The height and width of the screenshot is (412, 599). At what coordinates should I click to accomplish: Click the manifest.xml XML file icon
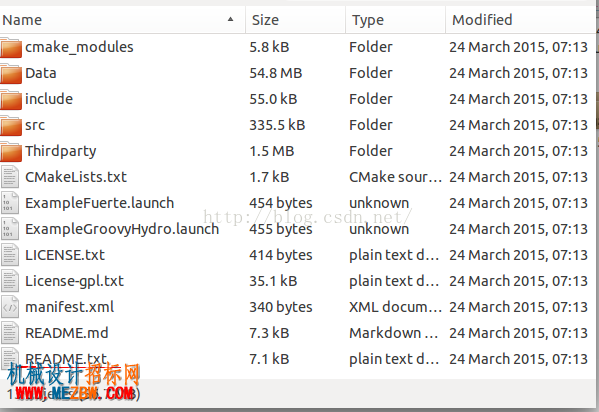point(10,307)
